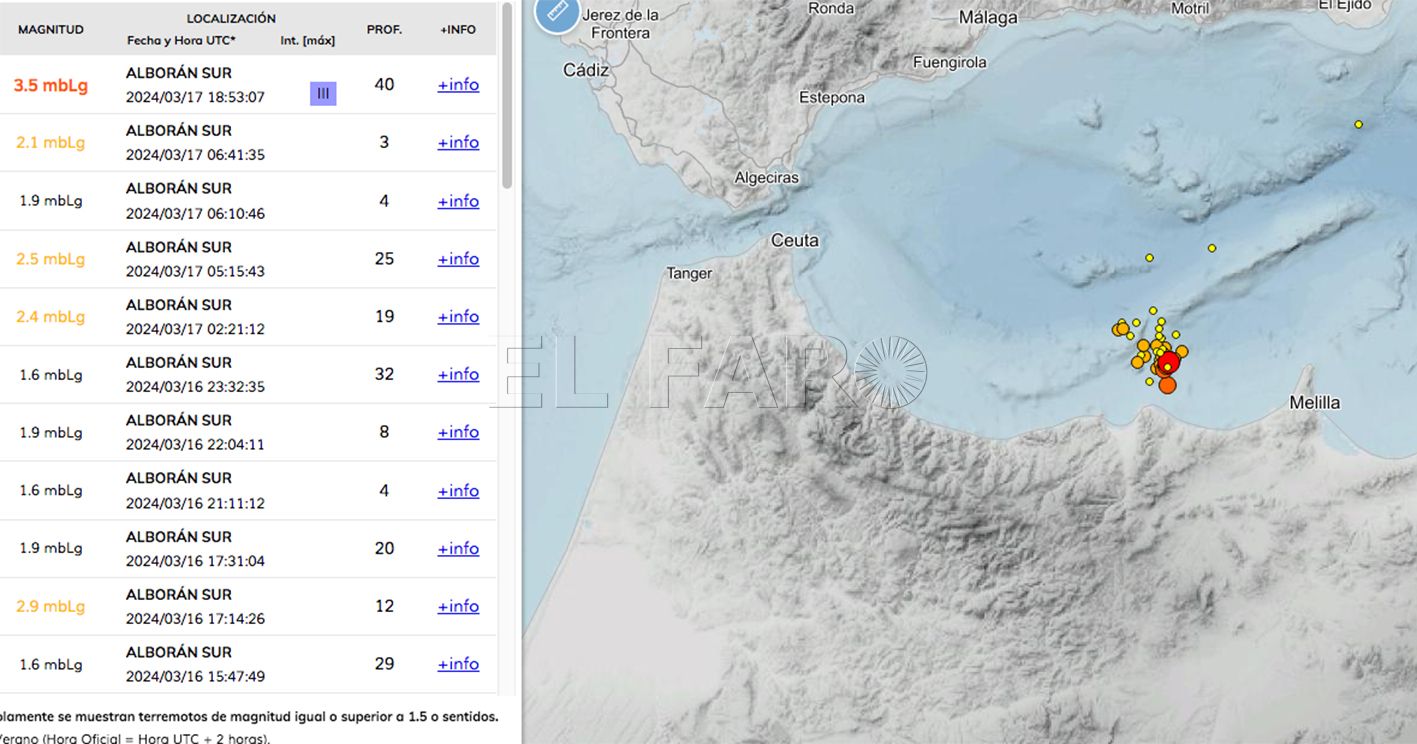Click the Int. [máx] column header
This screenshot has width=1417, height=744.
pyautogui.click(x=307, y=40)
